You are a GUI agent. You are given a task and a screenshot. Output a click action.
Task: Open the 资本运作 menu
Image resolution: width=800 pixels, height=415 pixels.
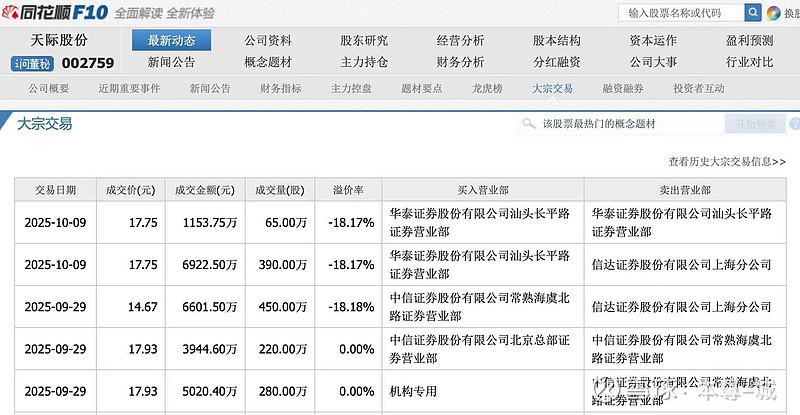click(653, 40)
